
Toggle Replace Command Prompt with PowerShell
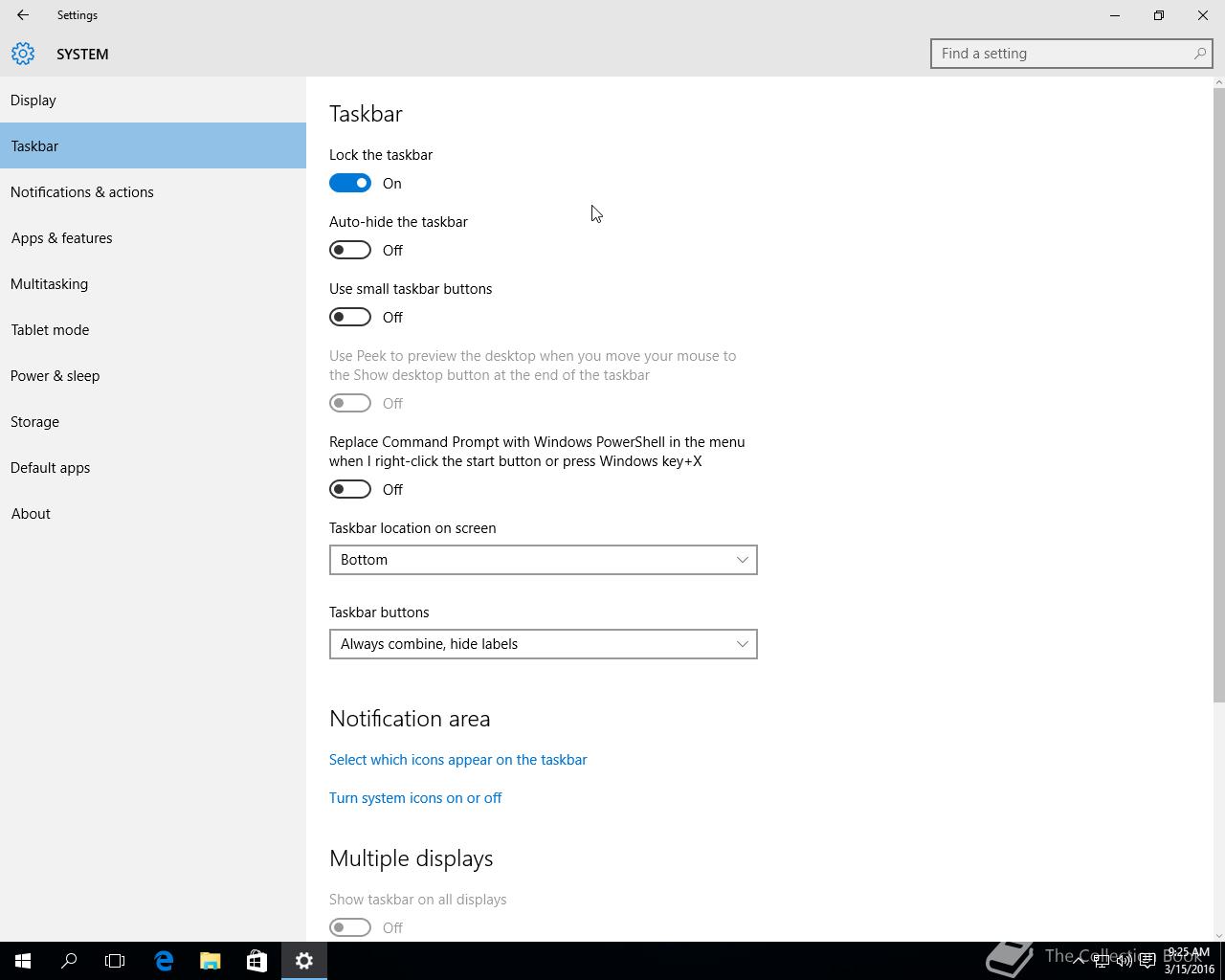click(x=350, y=489)
